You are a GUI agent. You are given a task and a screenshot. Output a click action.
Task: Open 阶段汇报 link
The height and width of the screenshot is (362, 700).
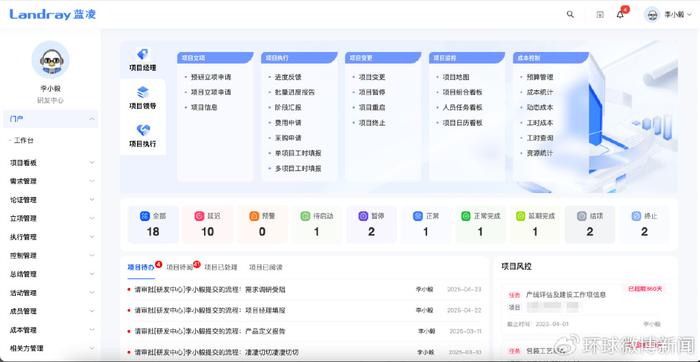click(288, 108)
